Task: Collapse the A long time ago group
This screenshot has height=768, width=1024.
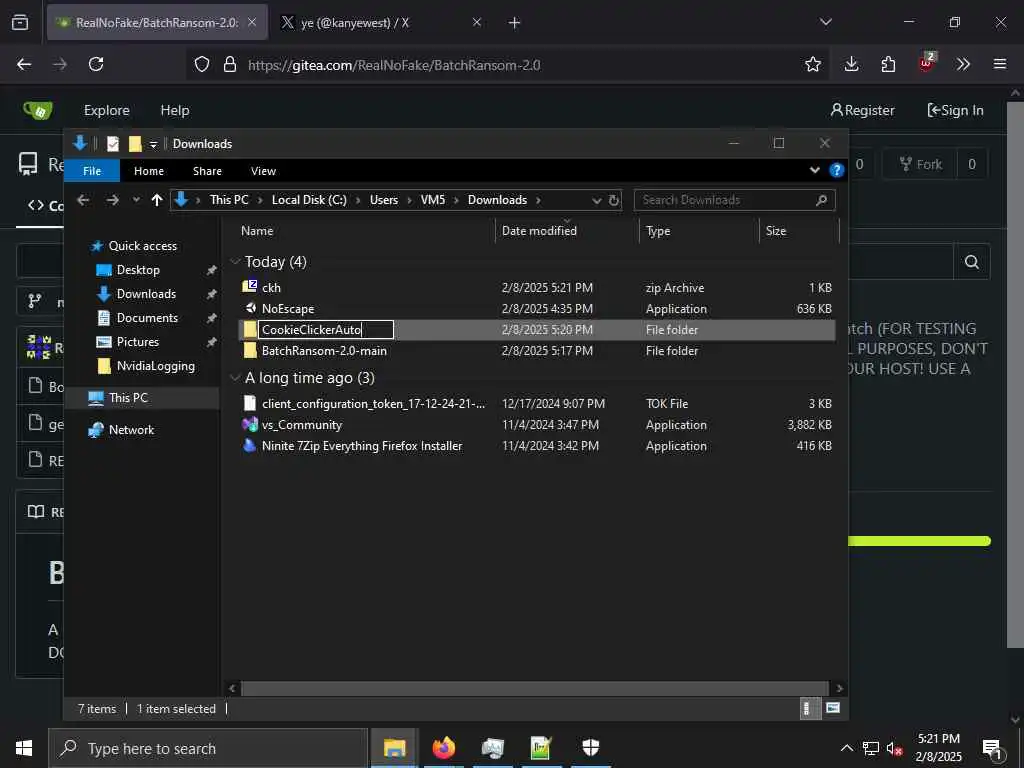Action: pyautogui.click(x=236, y=377)
